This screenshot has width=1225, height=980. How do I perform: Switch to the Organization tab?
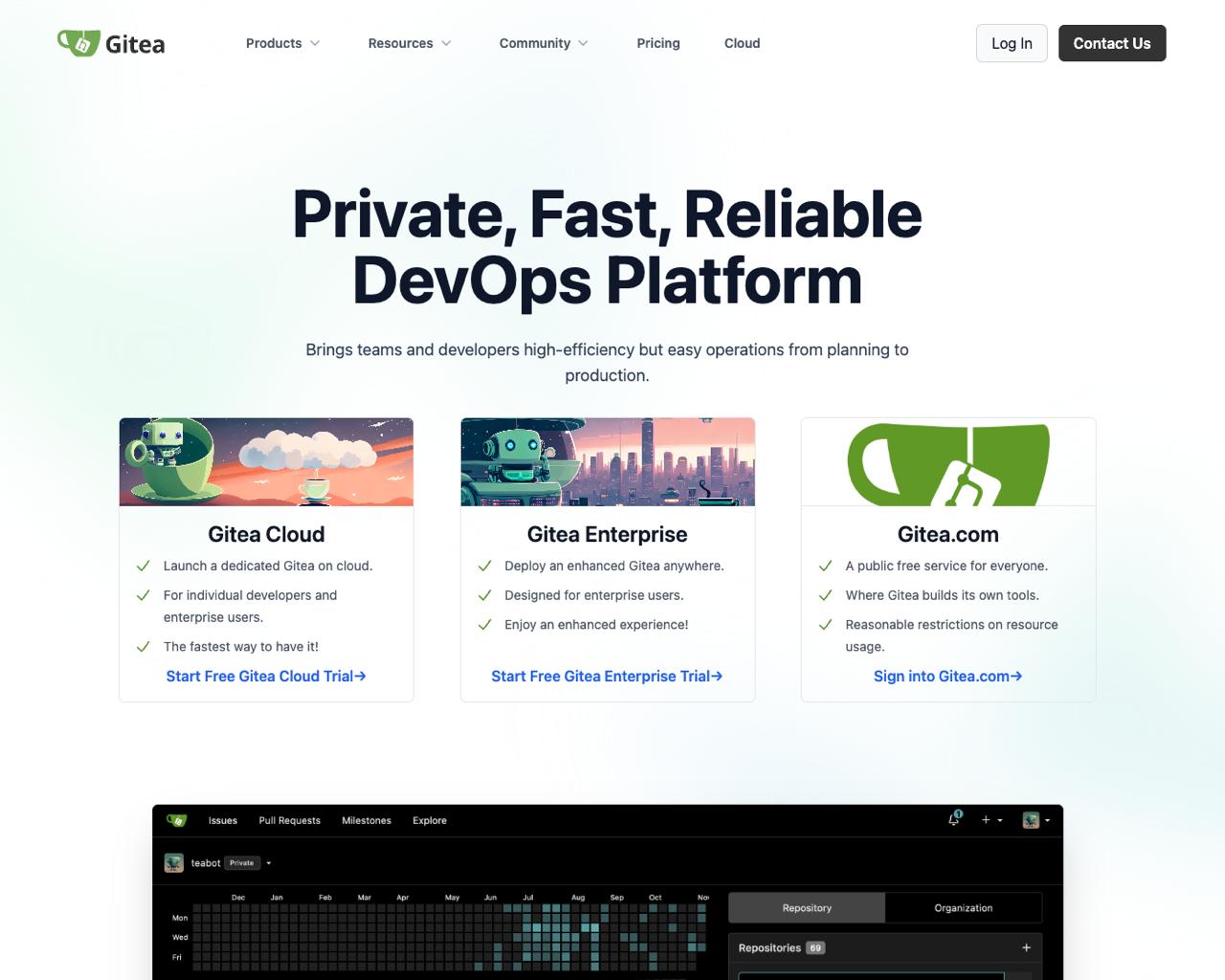[964, 907]
